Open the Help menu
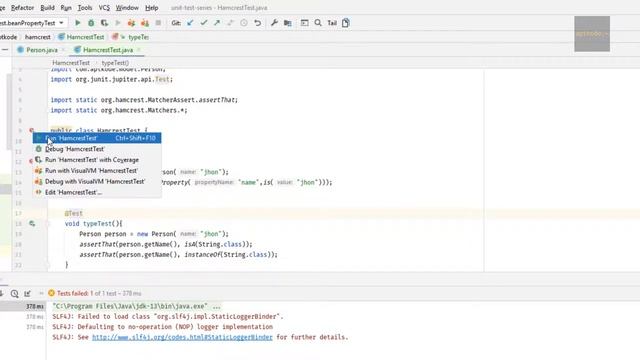 pyautogui.click(x=151, y=8)
